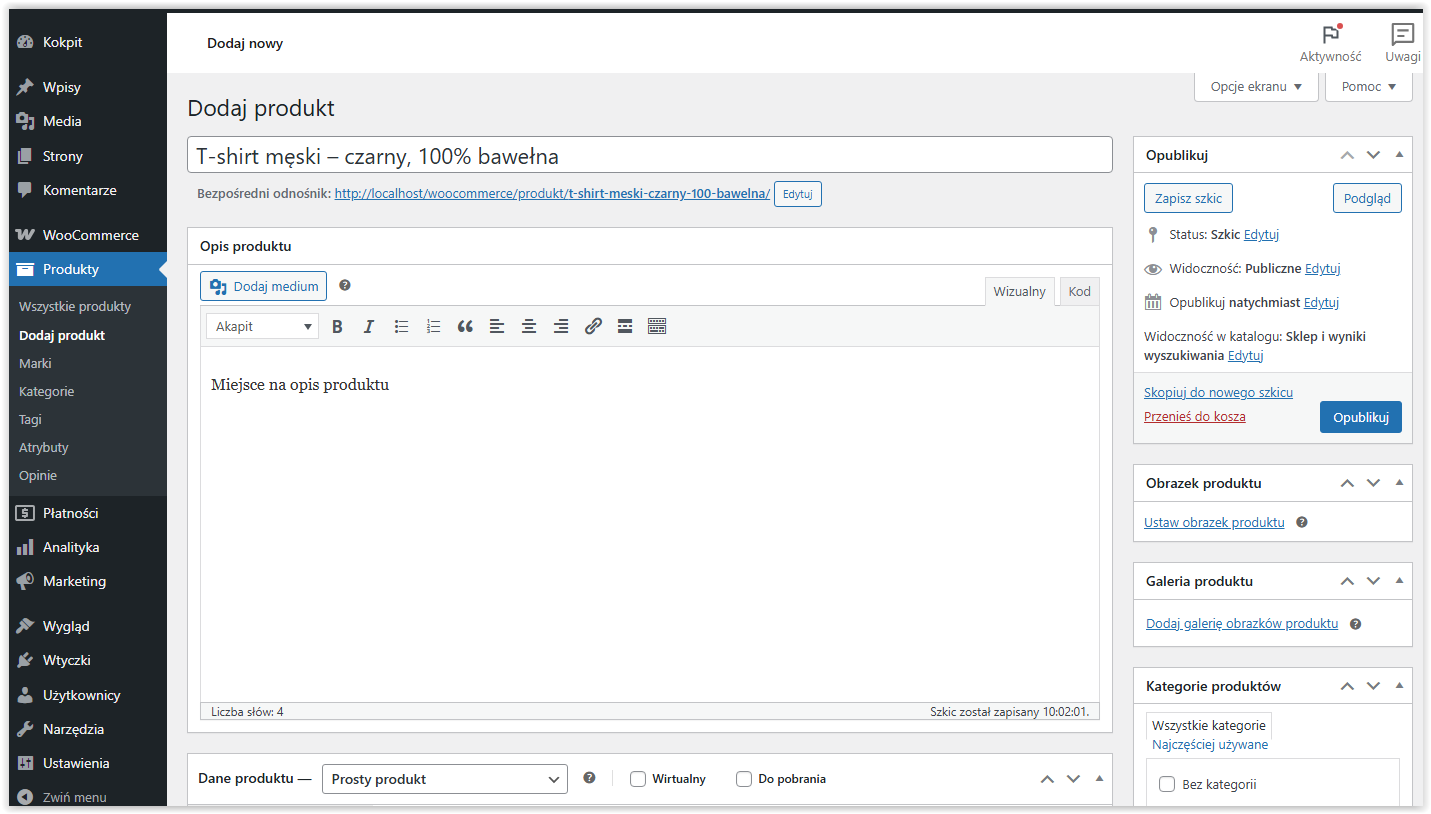Open the Prosty produkt type dropdown
This screenshot has height=814, width=1431.
pos(444,779)
